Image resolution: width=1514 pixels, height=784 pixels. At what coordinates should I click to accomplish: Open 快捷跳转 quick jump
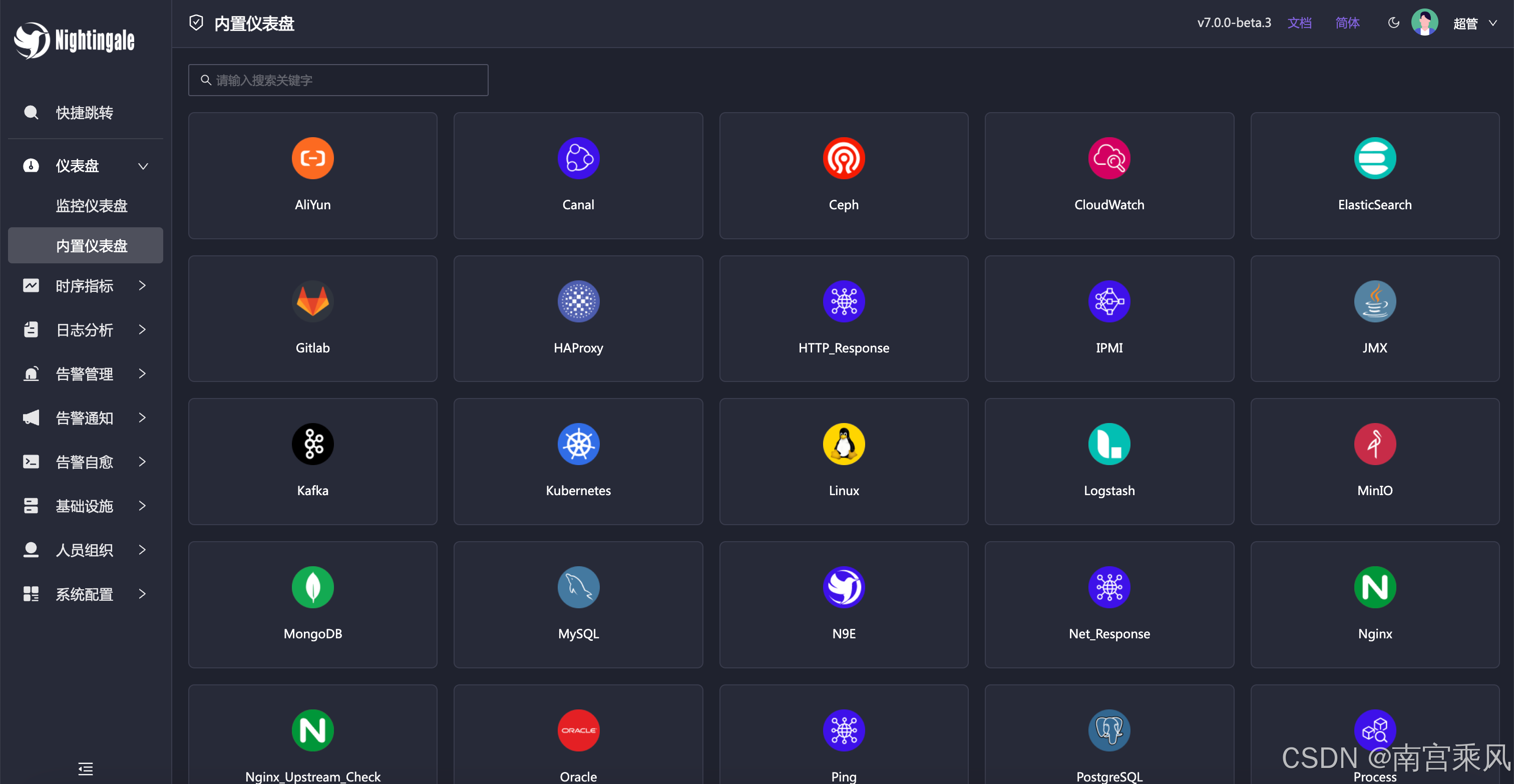85,112
